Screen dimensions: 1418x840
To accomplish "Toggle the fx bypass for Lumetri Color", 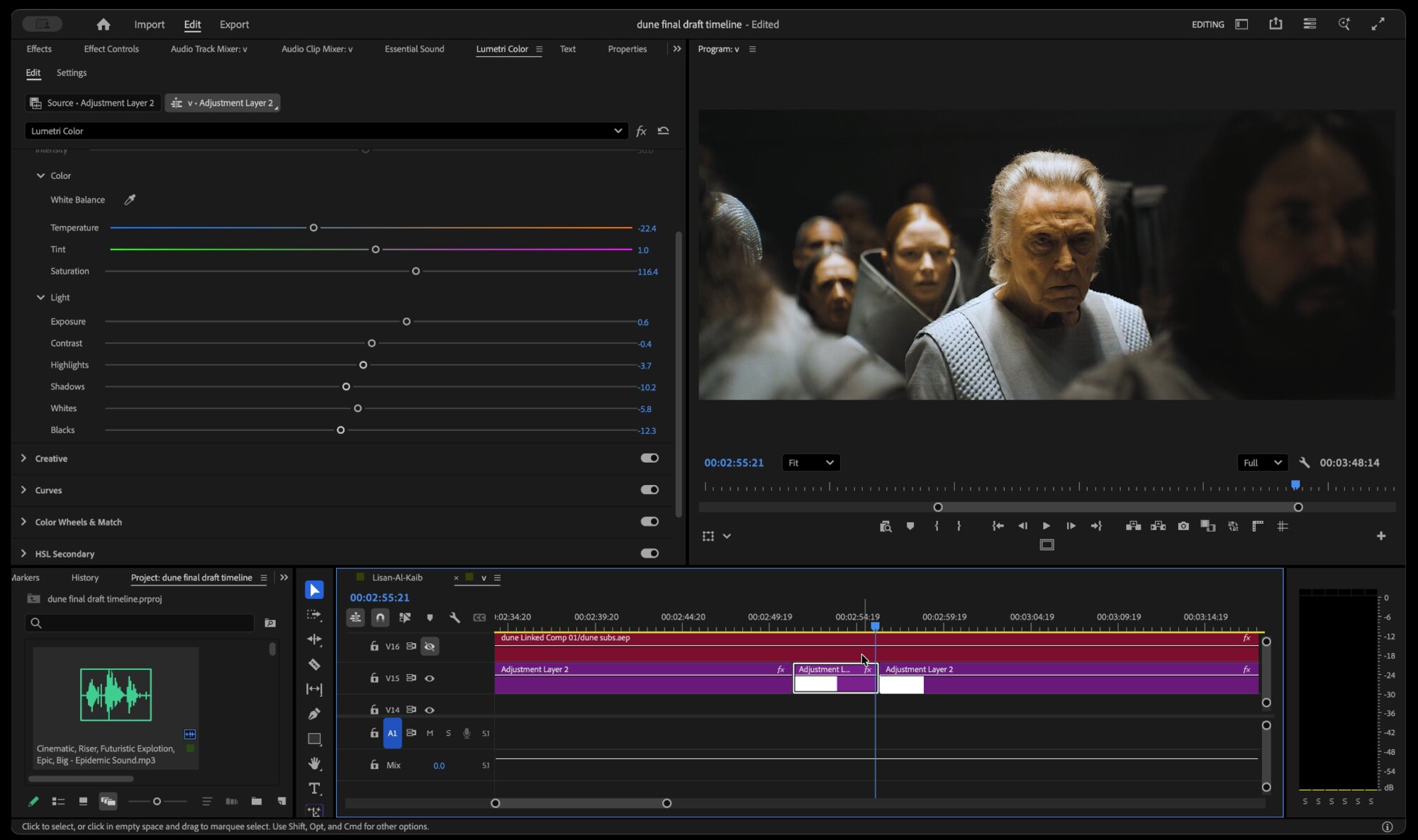I will [x=641, y=130].
